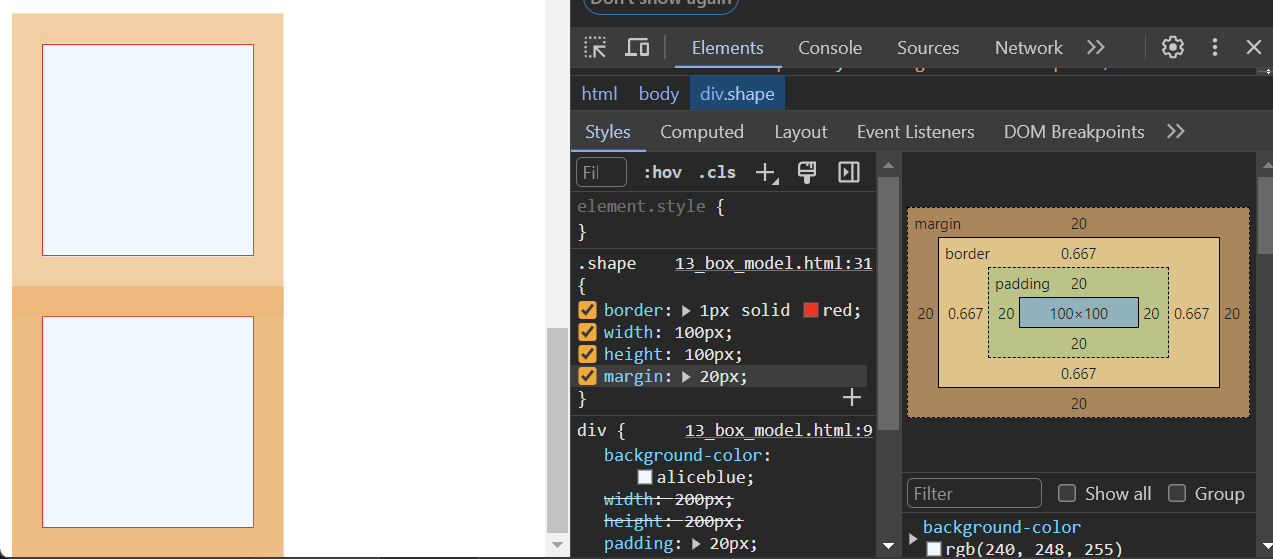The height and width of the screenshot is (559, 1273).
Task: Expand computed background-color arrow
Action: (912, 538)
